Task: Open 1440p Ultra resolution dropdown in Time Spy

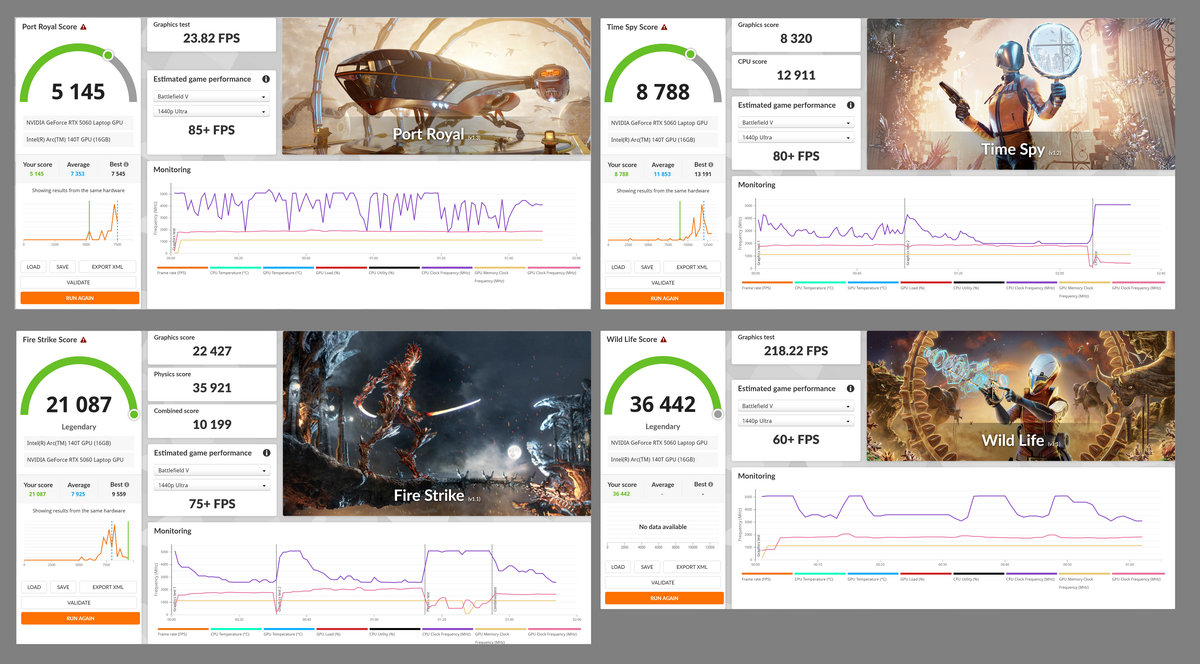Action: pyautogui.click(x=796, y=137)
